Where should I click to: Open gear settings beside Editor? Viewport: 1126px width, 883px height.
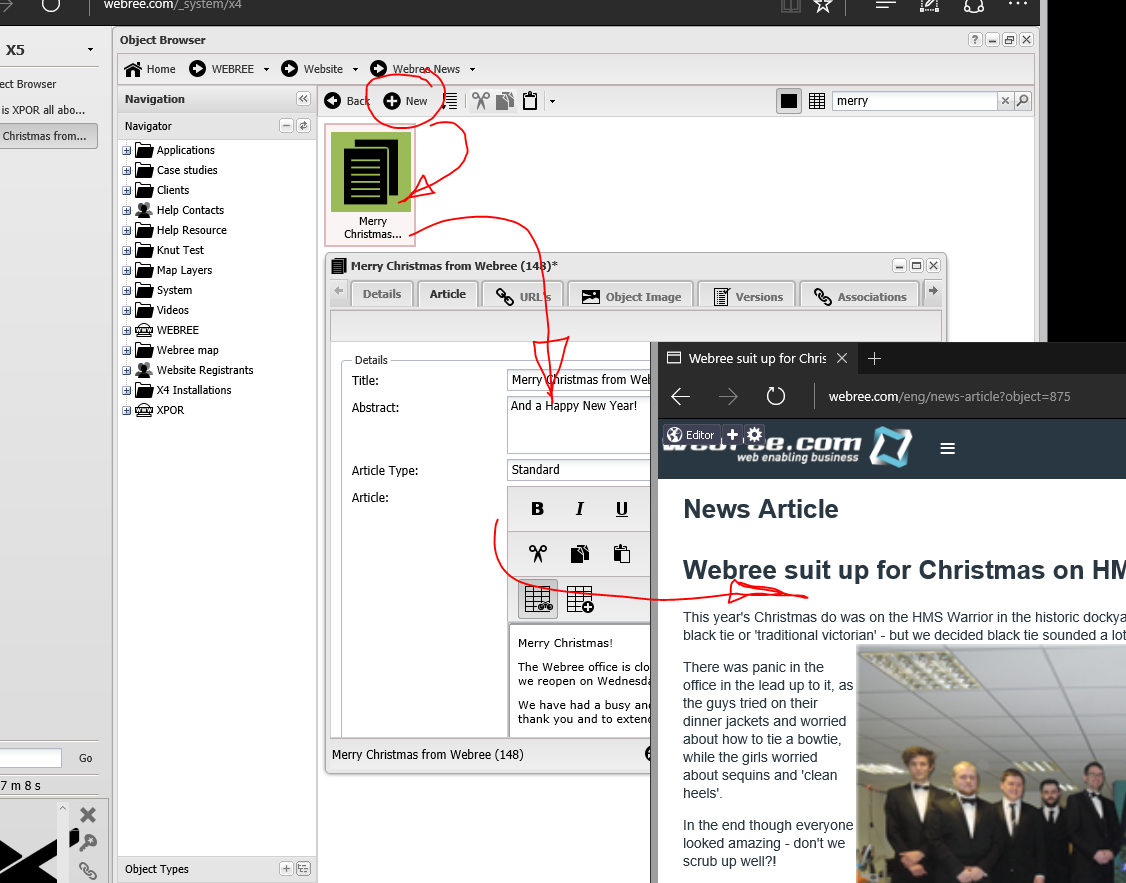pos(754,434)
